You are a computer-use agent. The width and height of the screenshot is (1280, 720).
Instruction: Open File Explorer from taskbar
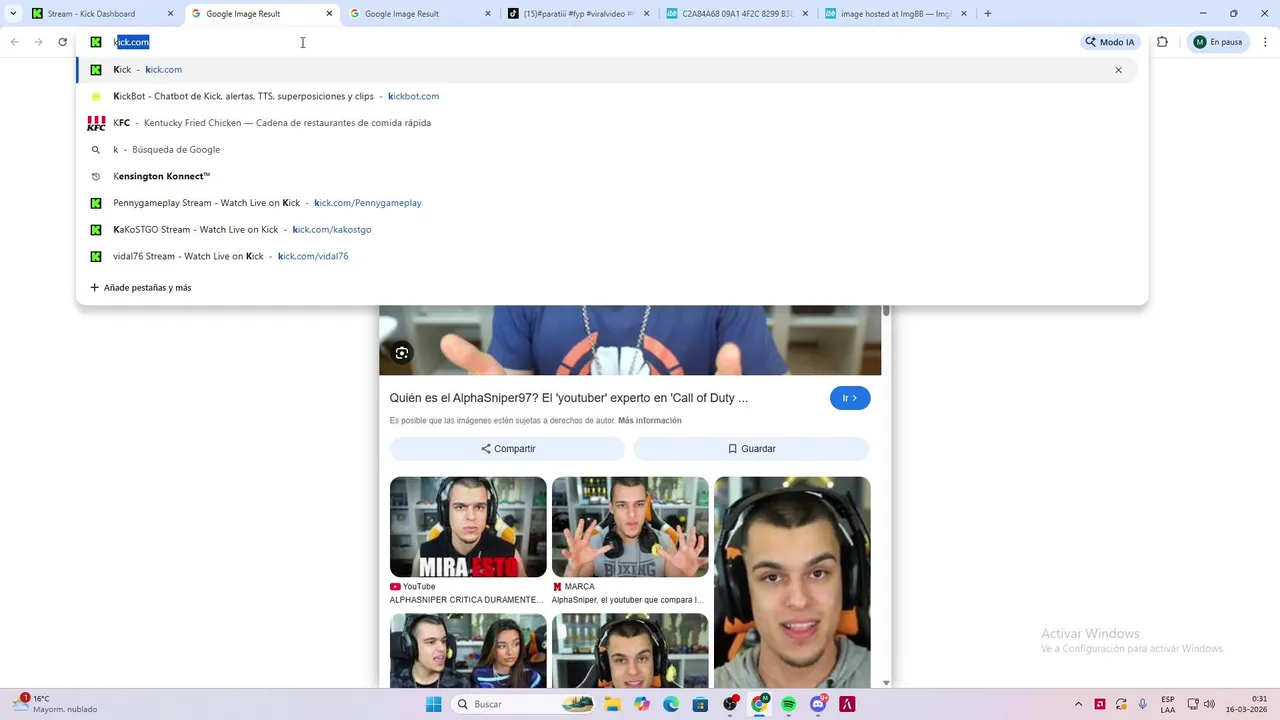click(612, 704)
